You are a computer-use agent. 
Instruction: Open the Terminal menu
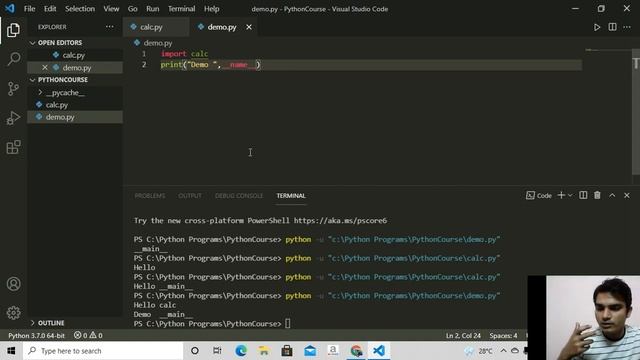181,9
